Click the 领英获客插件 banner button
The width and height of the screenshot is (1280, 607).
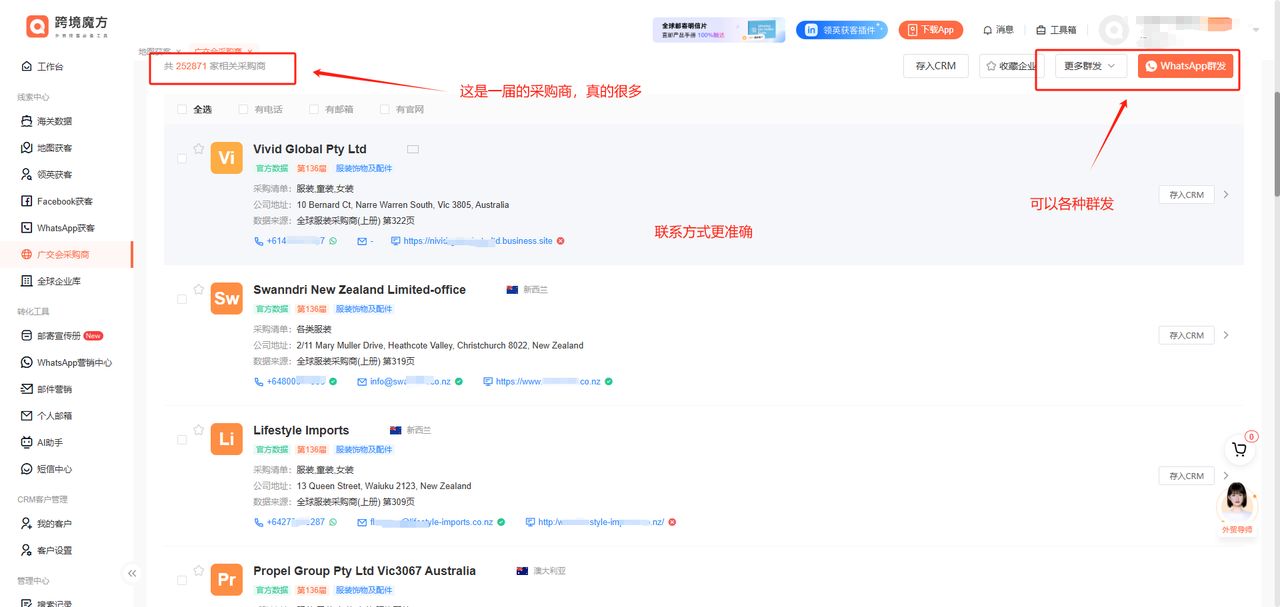click(841, 30)
